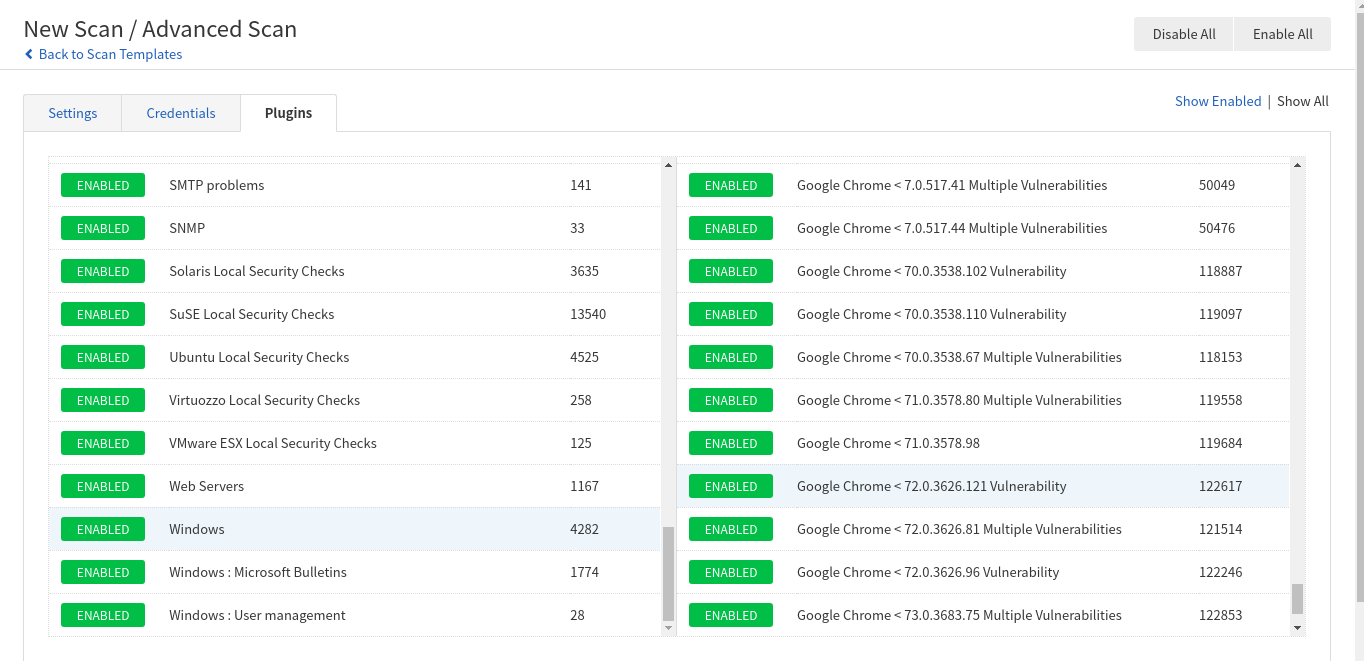
Task: Open Google Chrome < 70.0.3538.67 Multiple Vulnerabilities
Action: click(x=959, y=357)
